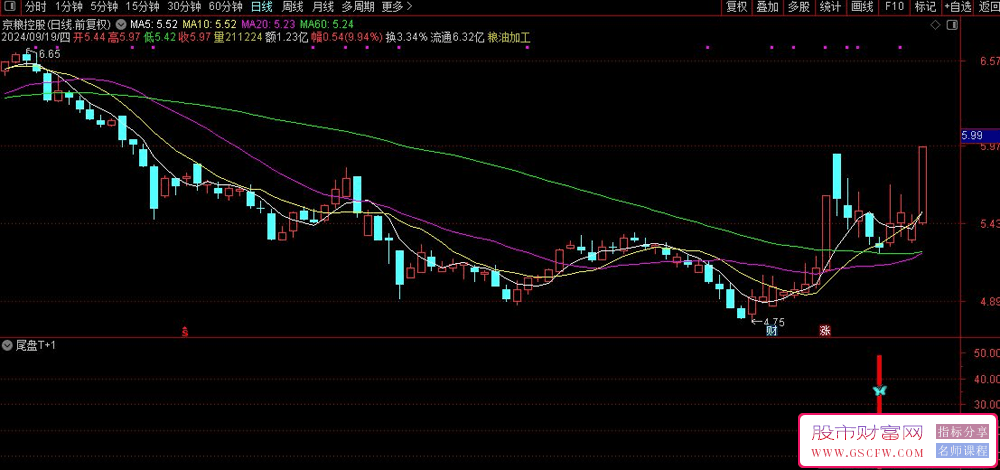
Task: Click the 50.00 indicator axis label
Action: tap(987, 353)
